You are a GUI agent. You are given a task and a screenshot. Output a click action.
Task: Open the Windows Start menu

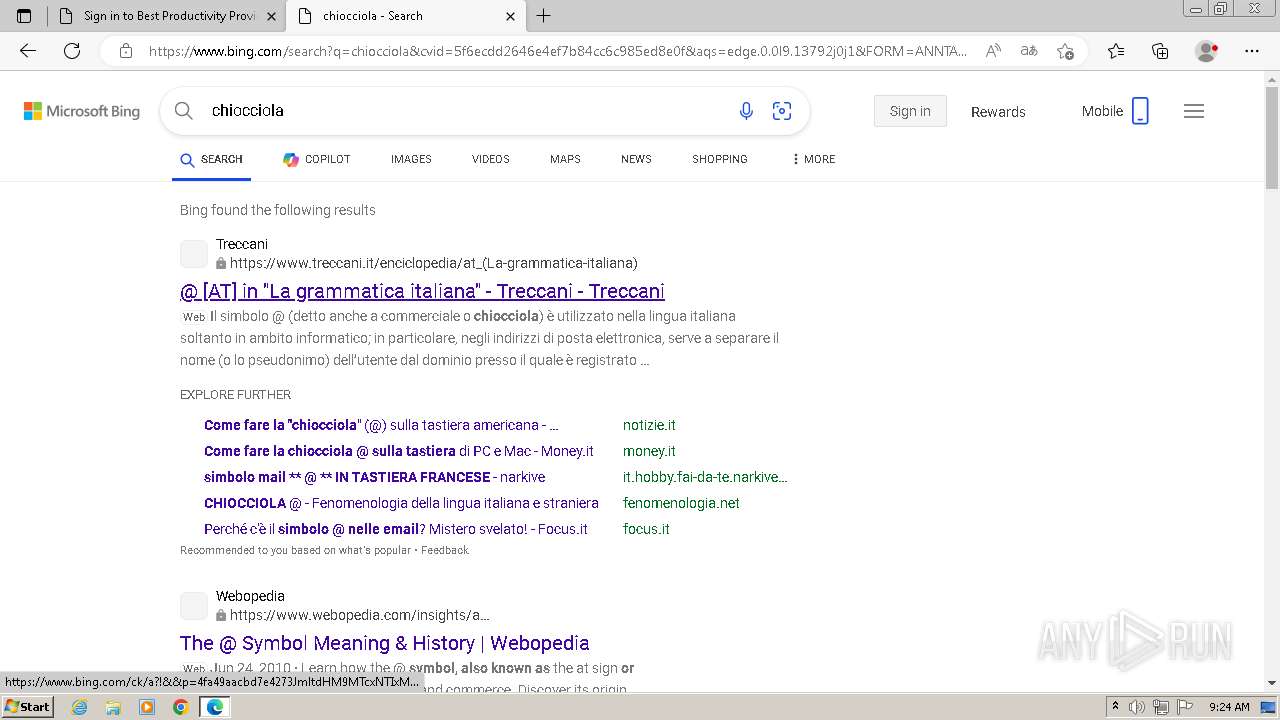pyautogui.click(x=27, y=706)
